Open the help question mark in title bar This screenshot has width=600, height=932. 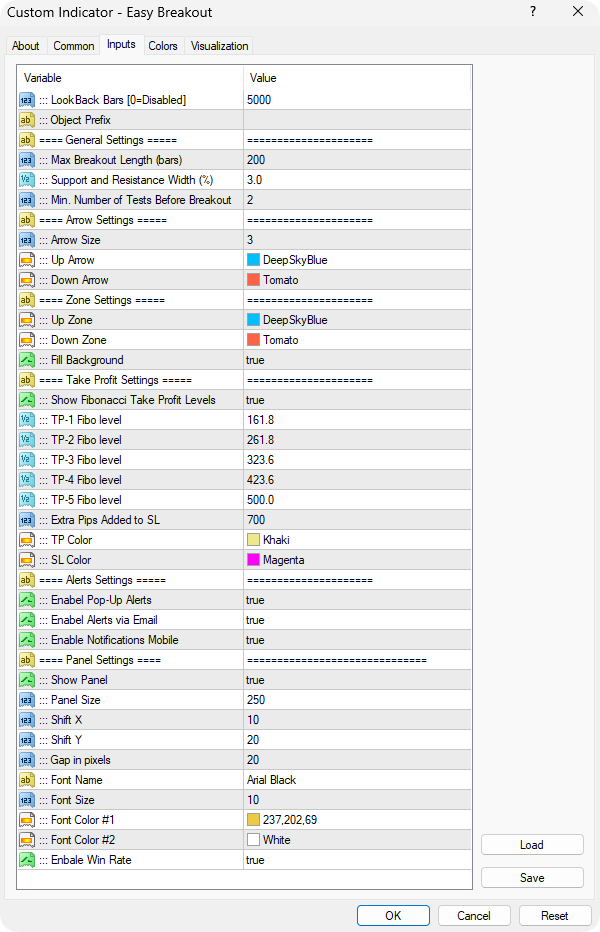tap(533, 12)
